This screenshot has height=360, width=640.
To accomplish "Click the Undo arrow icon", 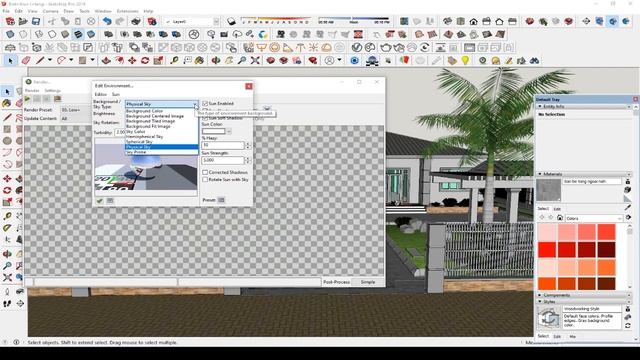I will click(107, 21).
